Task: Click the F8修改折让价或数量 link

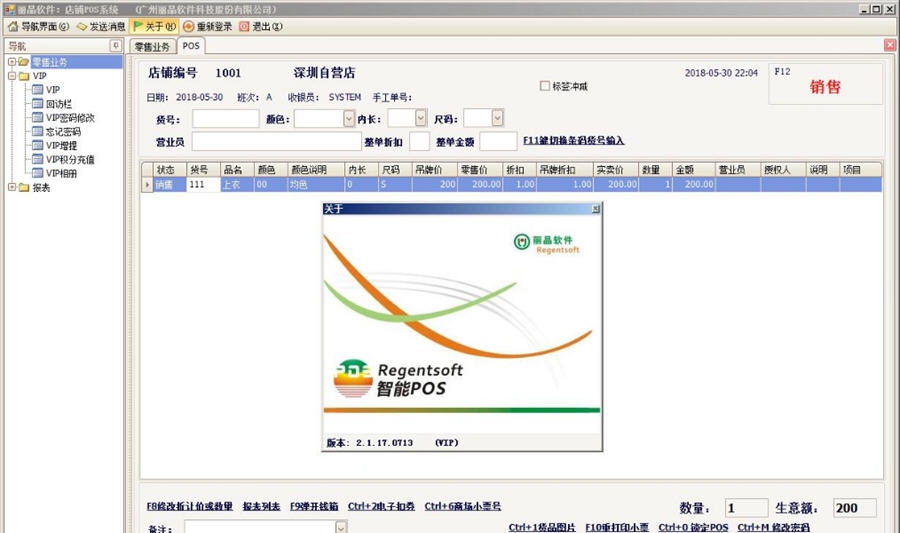Action: click(x=189, y=506)
